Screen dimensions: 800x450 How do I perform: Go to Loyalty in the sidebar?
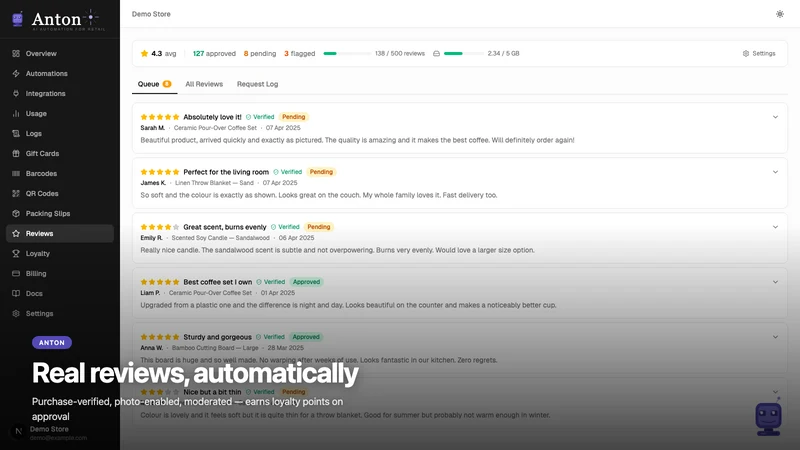coord(60,254)
